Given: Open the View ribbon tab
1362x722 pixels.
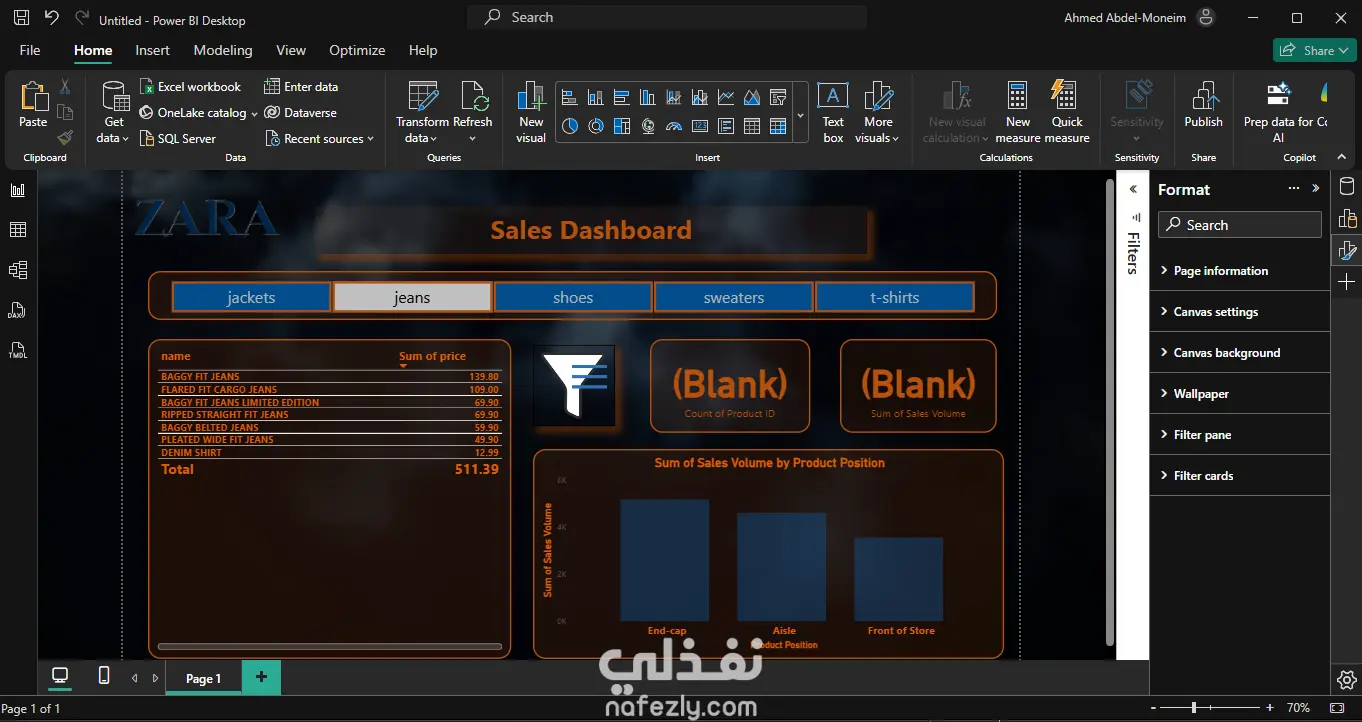Looking at the screenshot, I should tap(291, 50).
